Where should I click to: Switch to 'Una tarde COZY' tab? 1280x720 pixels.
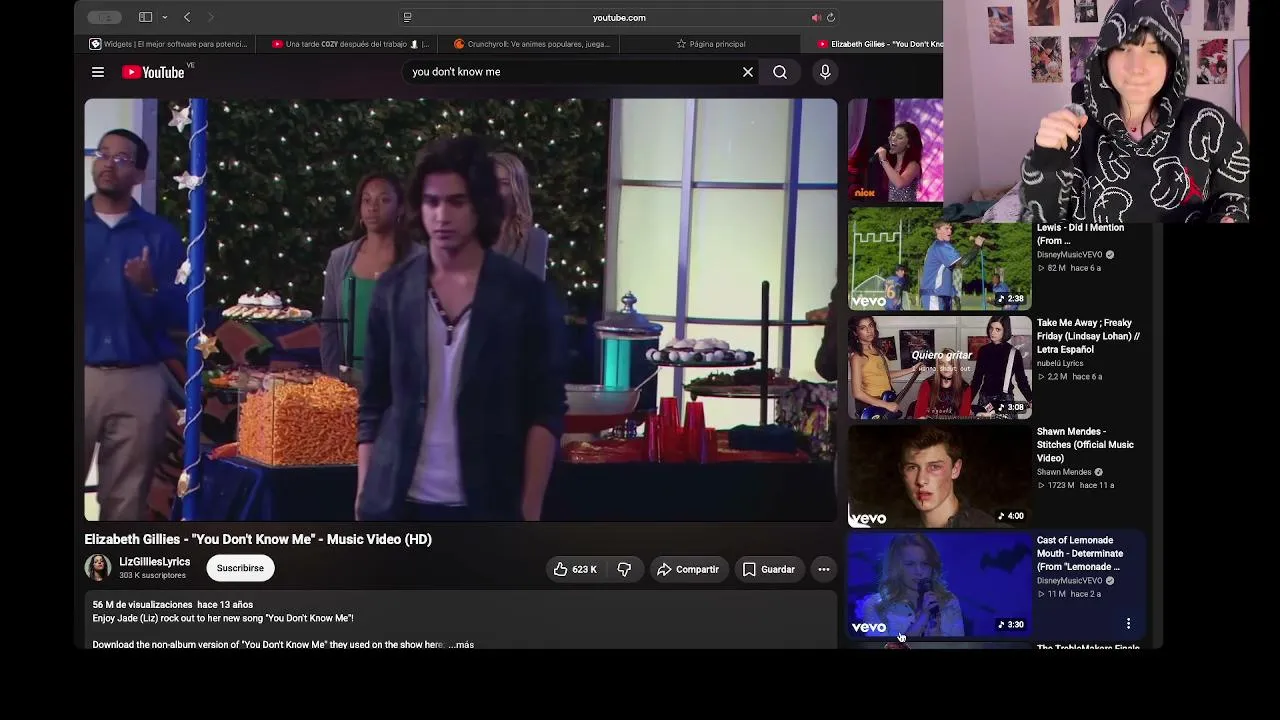point(351,44)
